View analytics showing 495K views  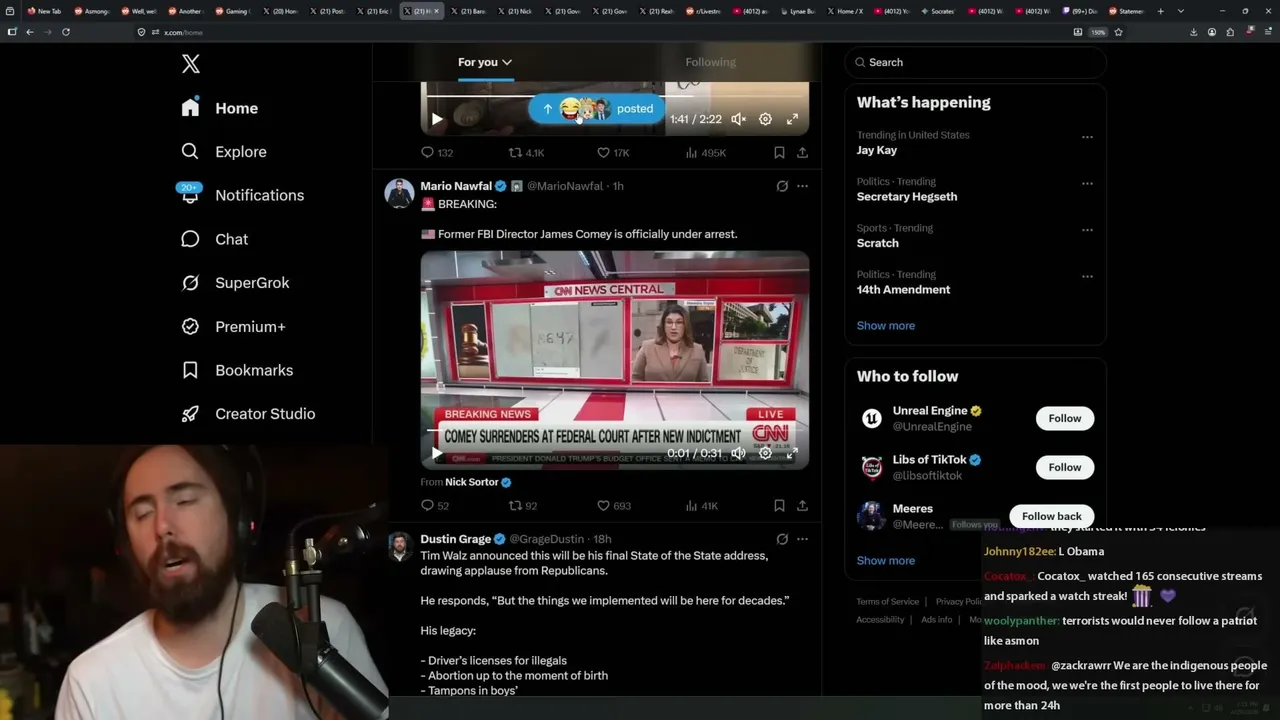[x=691, y=153]
